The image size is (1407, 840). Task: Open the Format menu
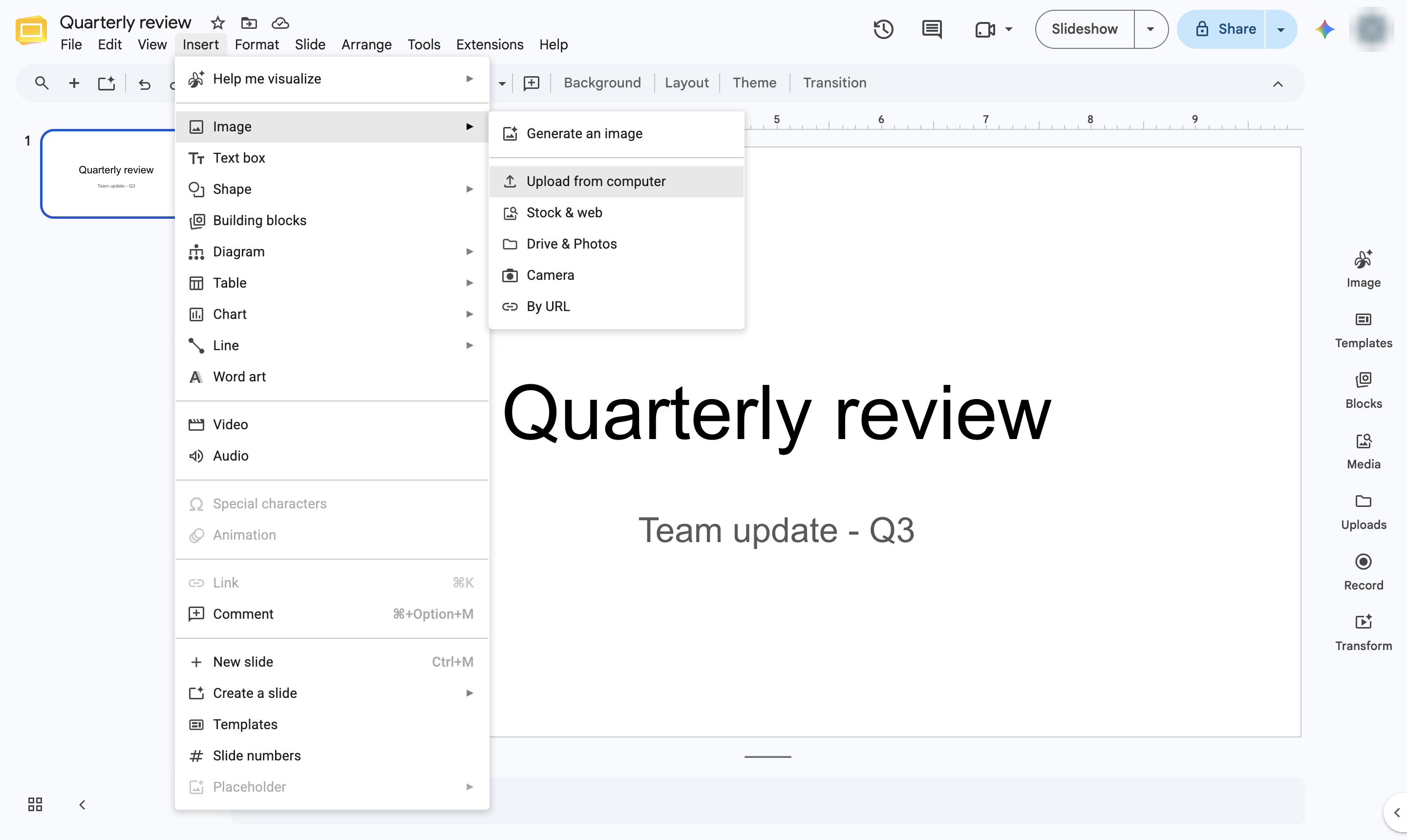click(256, 44)
